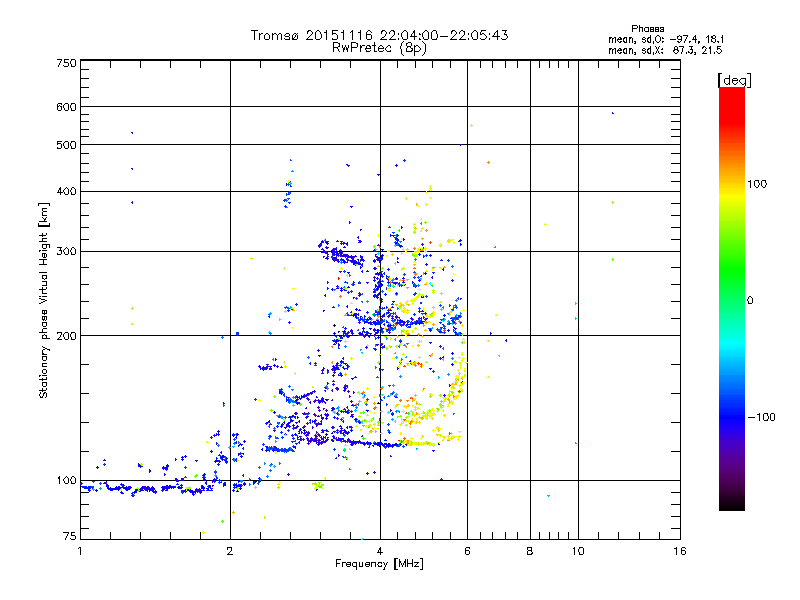Click the x-axis tick label '6'
This screenshot has width=800, height=600.
point(467,552)
